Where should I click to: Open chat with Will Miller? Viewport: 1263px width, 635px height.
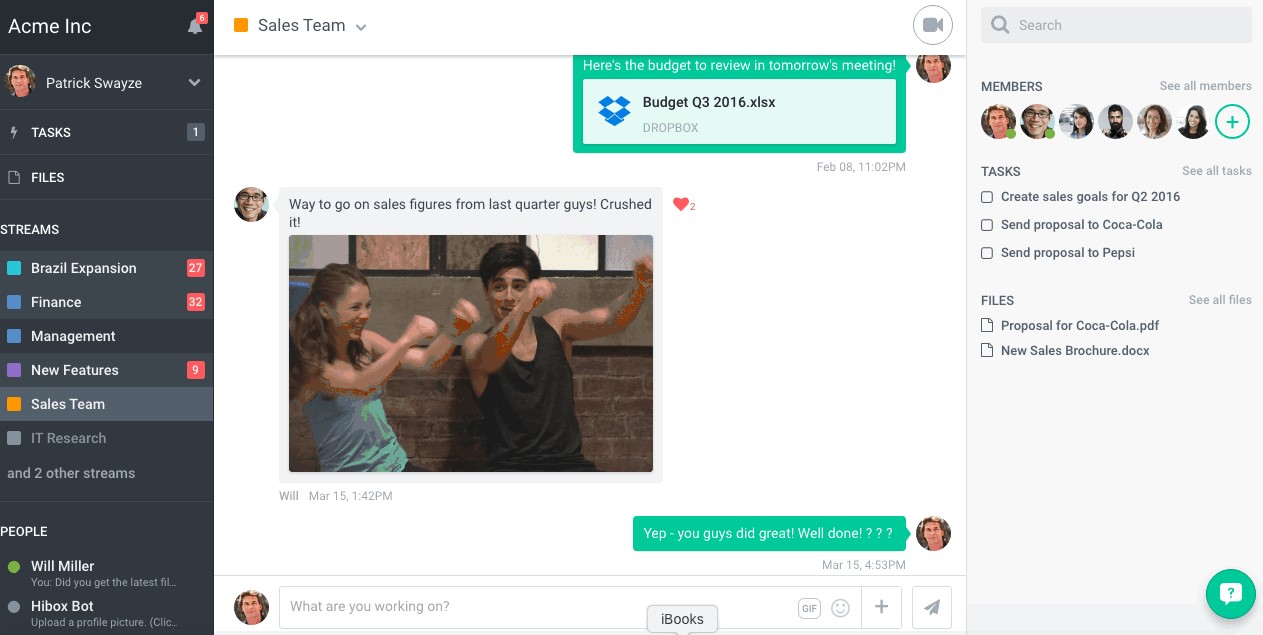click(106, 573)
